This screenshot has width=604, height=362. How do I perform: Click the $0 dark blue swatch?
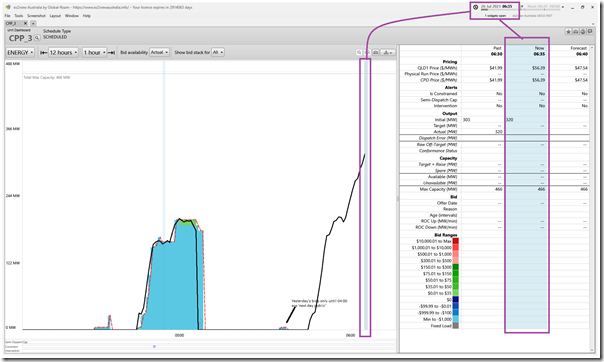click(456, 300)
